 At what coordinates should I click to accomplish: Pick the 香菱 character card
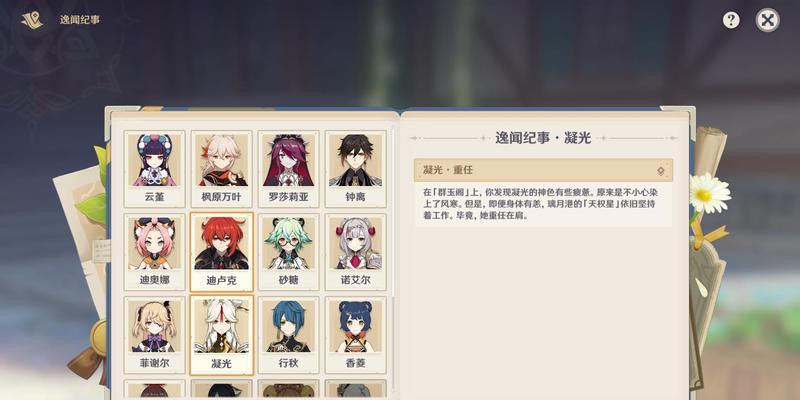pyautogui.click(x=355, y=335)
